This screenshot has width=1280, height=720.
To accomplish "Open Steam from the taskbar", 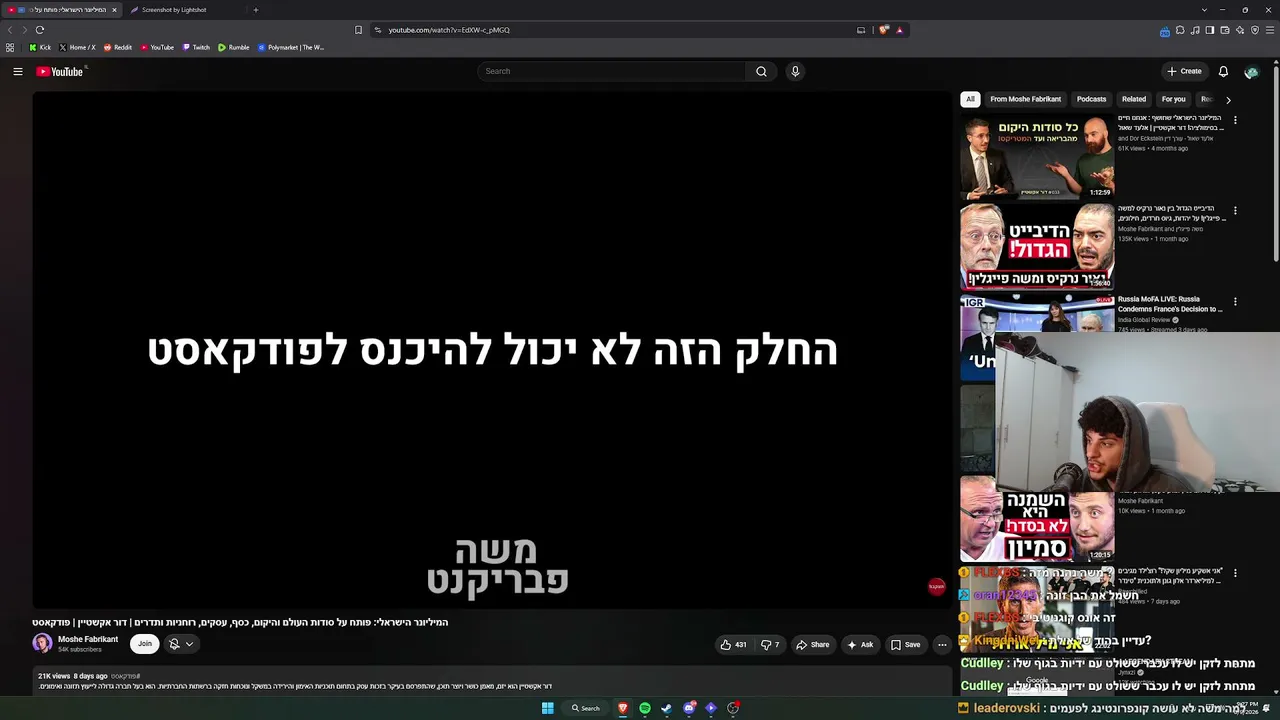I will [x=667, y=708].
